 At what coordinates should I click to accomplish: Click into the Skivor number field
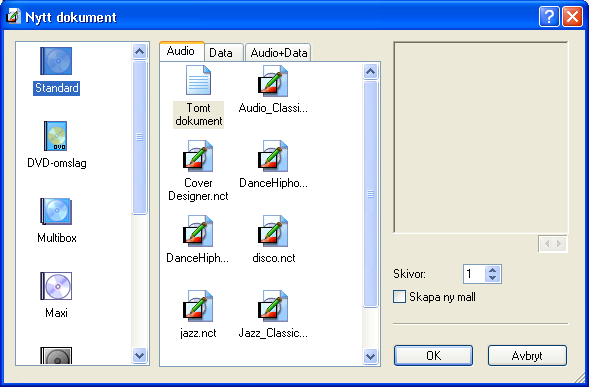point(474,274)
